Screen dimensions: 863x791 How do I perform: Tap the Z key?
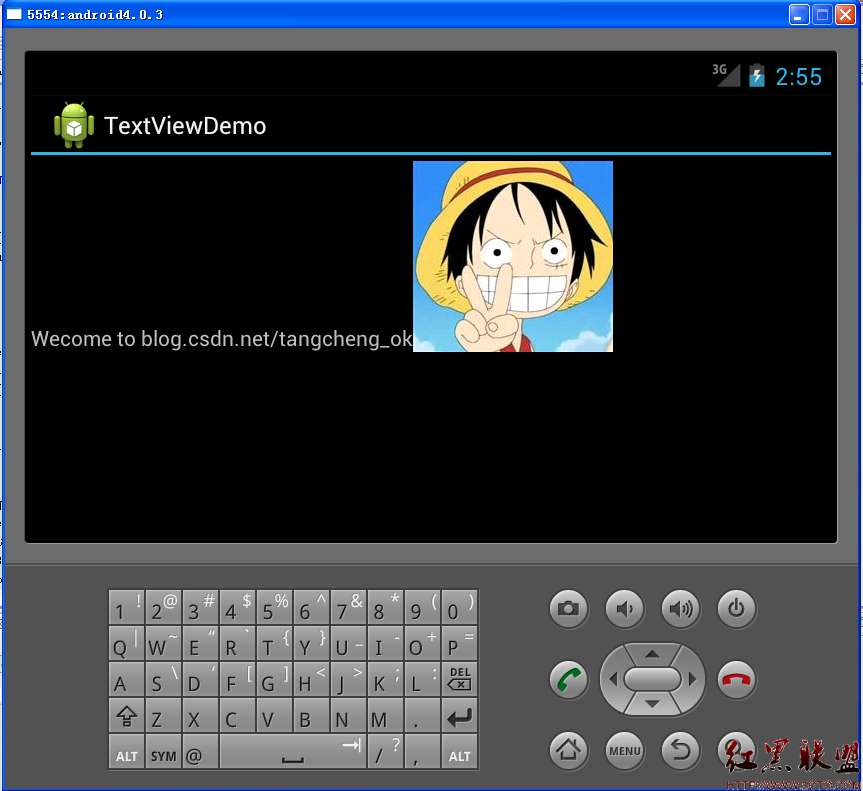(x=163, y=716)
